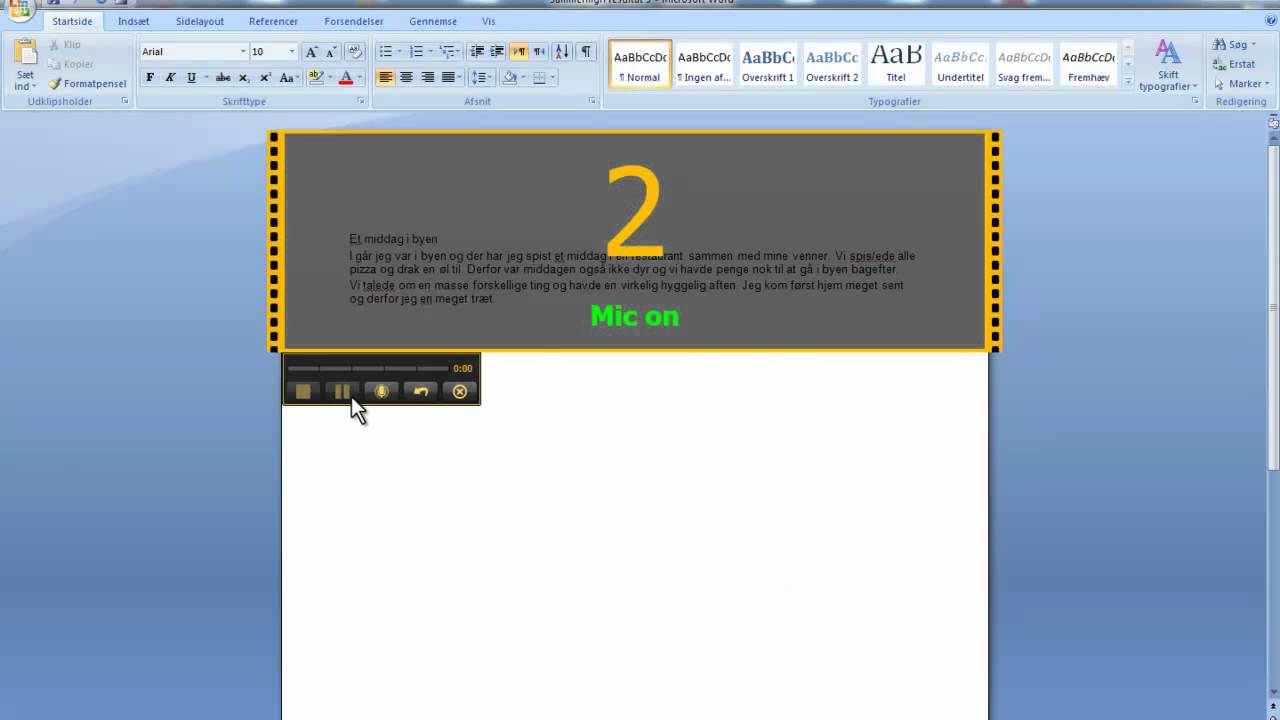Toggle underline formatting
This screenshot has height=720, width=1280.
click(x=191, y=77)
